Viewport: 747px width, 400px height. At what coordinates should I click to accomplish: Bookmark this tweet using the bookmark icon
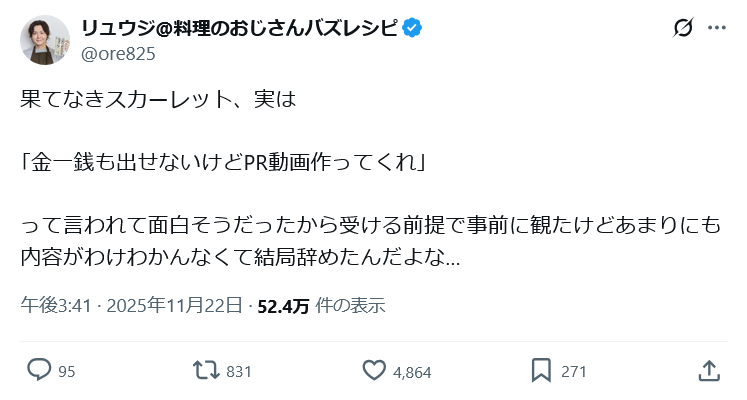point(541,370)
